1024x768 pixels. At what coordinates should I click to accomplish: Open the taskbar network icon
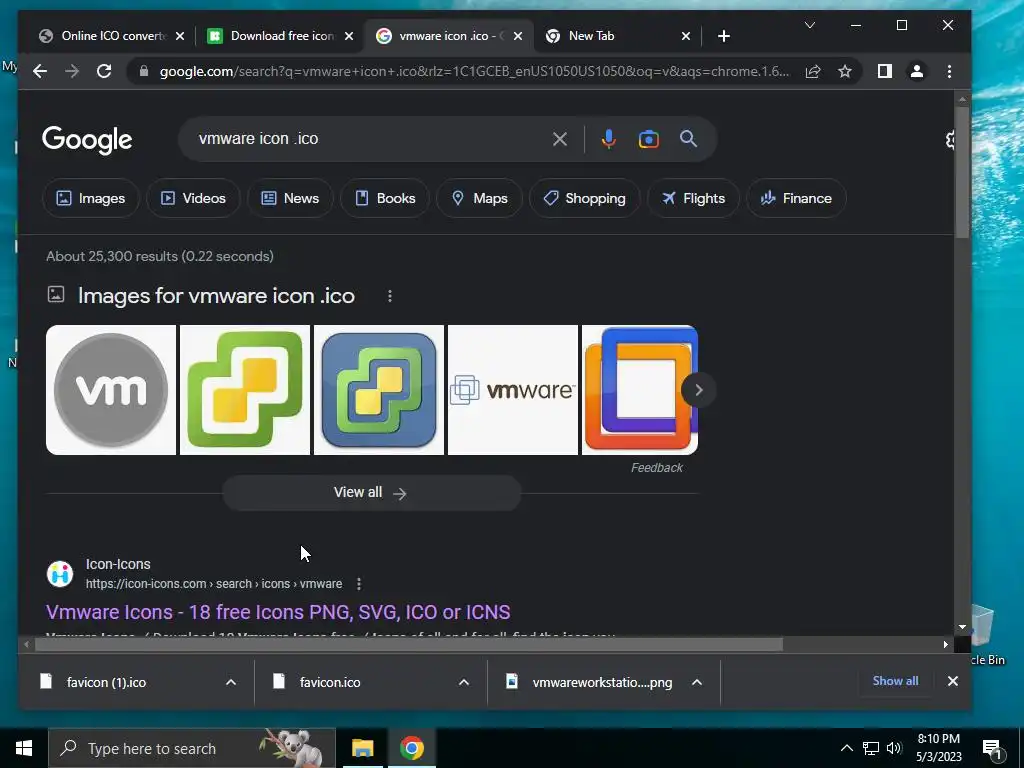point(871,748)
